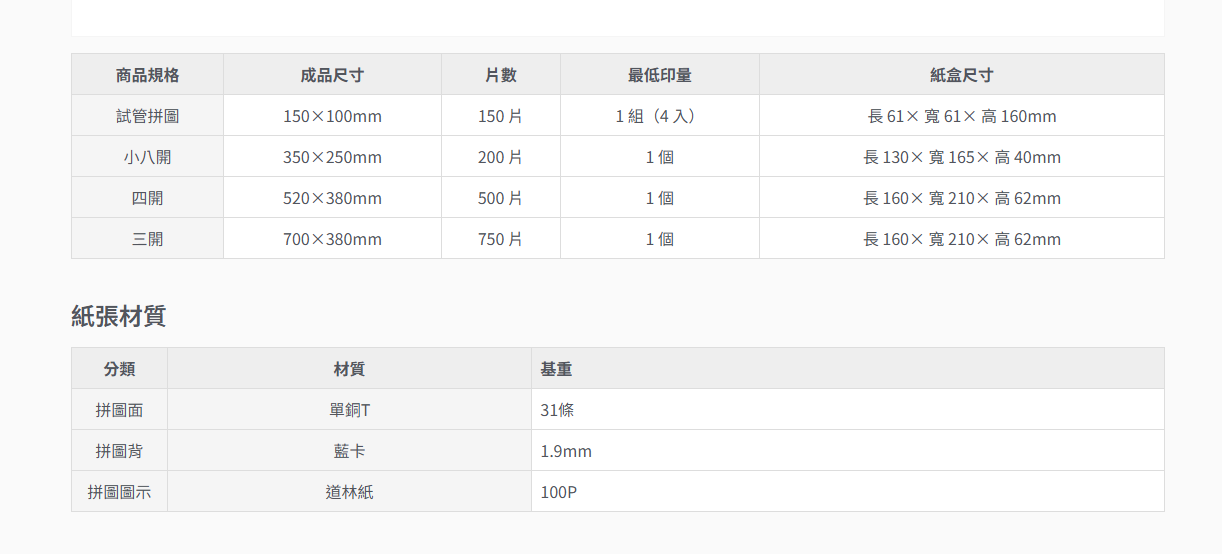Screen dimensions: 1222x554
Task: Click the 基重 column header
Action: [x=556, y=369]
